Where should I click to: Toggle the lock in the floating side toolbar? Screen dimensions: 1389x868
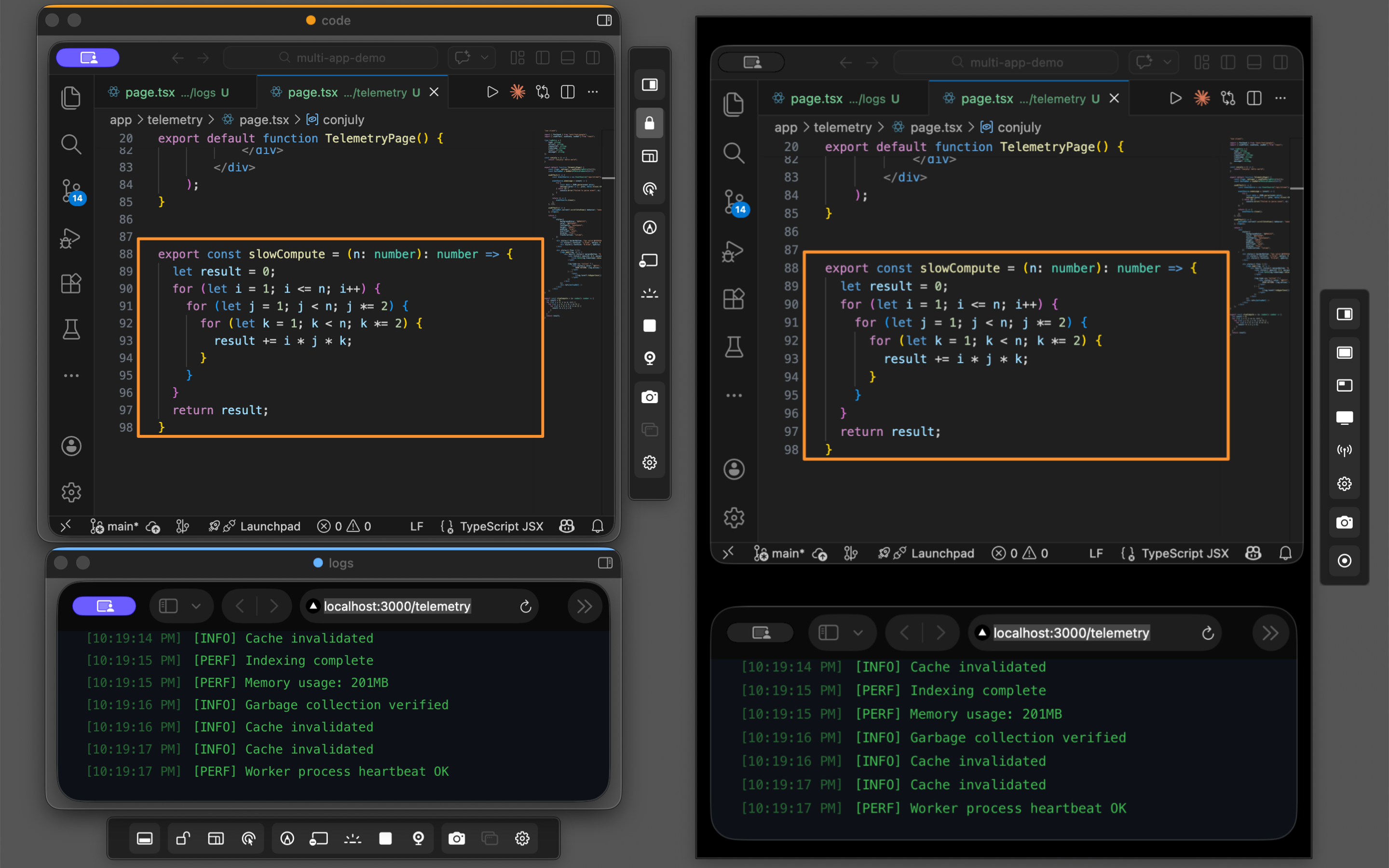click(649, 122)
